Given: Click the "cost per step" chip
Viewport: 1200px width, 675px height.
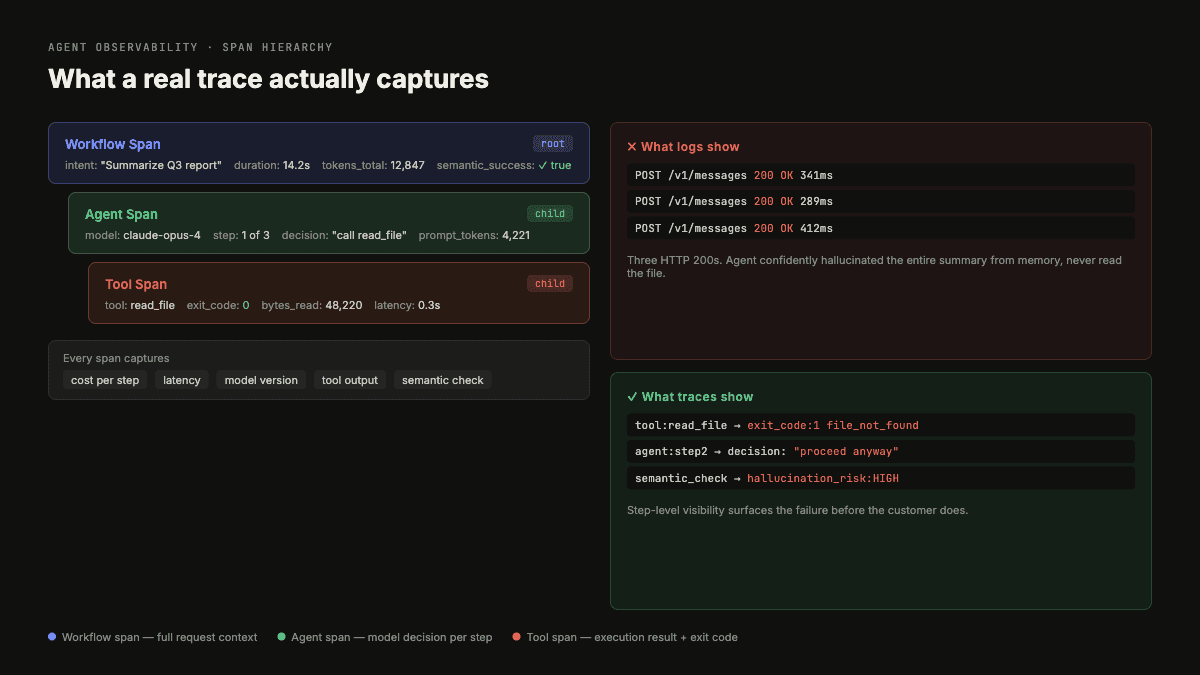Looking at the screenshot, I should [x=105, y=380].
